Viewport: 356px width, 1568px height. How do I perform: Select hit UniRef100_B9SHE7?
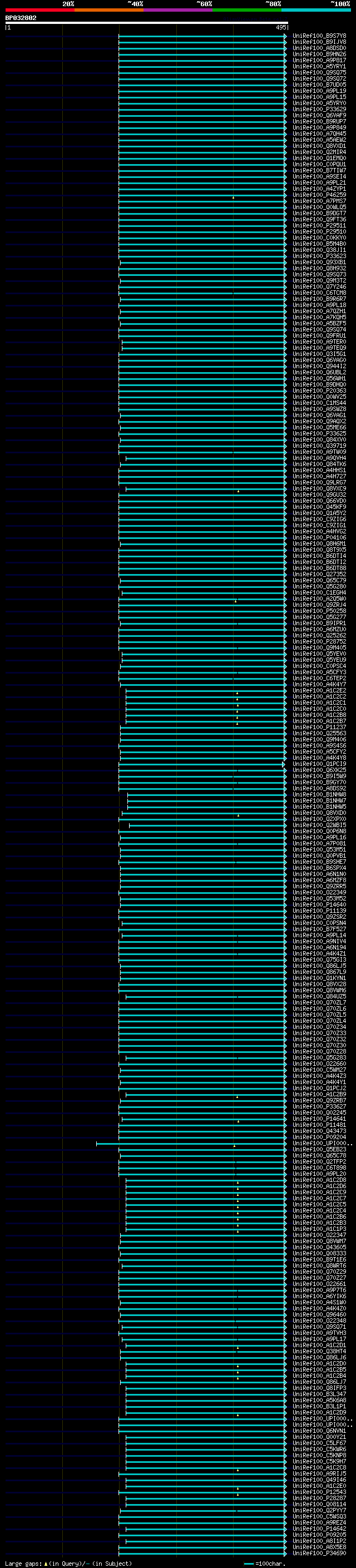click(x=319, y=862)
